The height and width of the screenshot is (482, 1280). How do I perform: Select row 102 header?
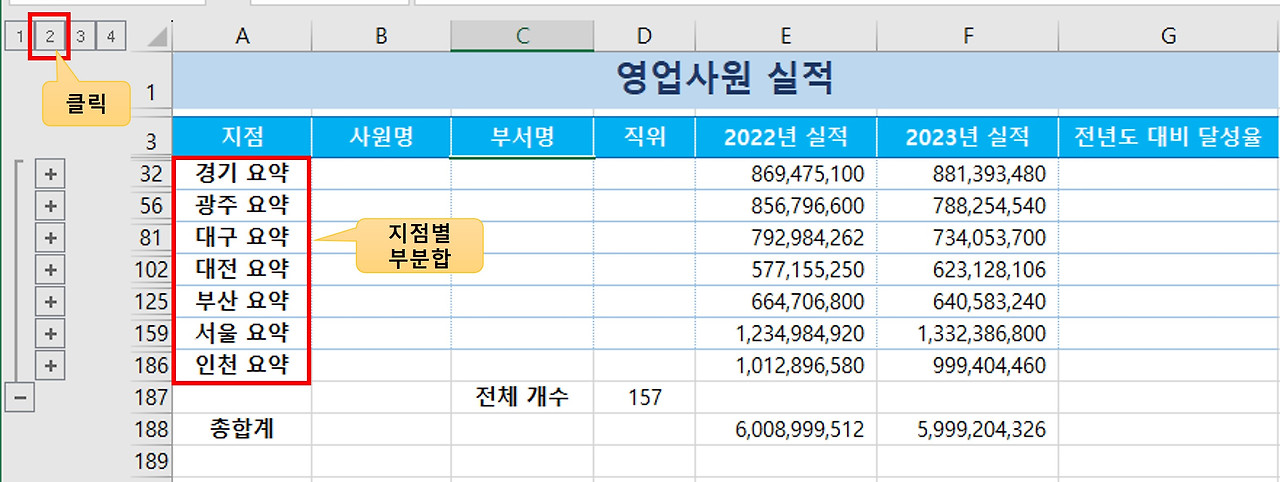(x=151, y=269)
